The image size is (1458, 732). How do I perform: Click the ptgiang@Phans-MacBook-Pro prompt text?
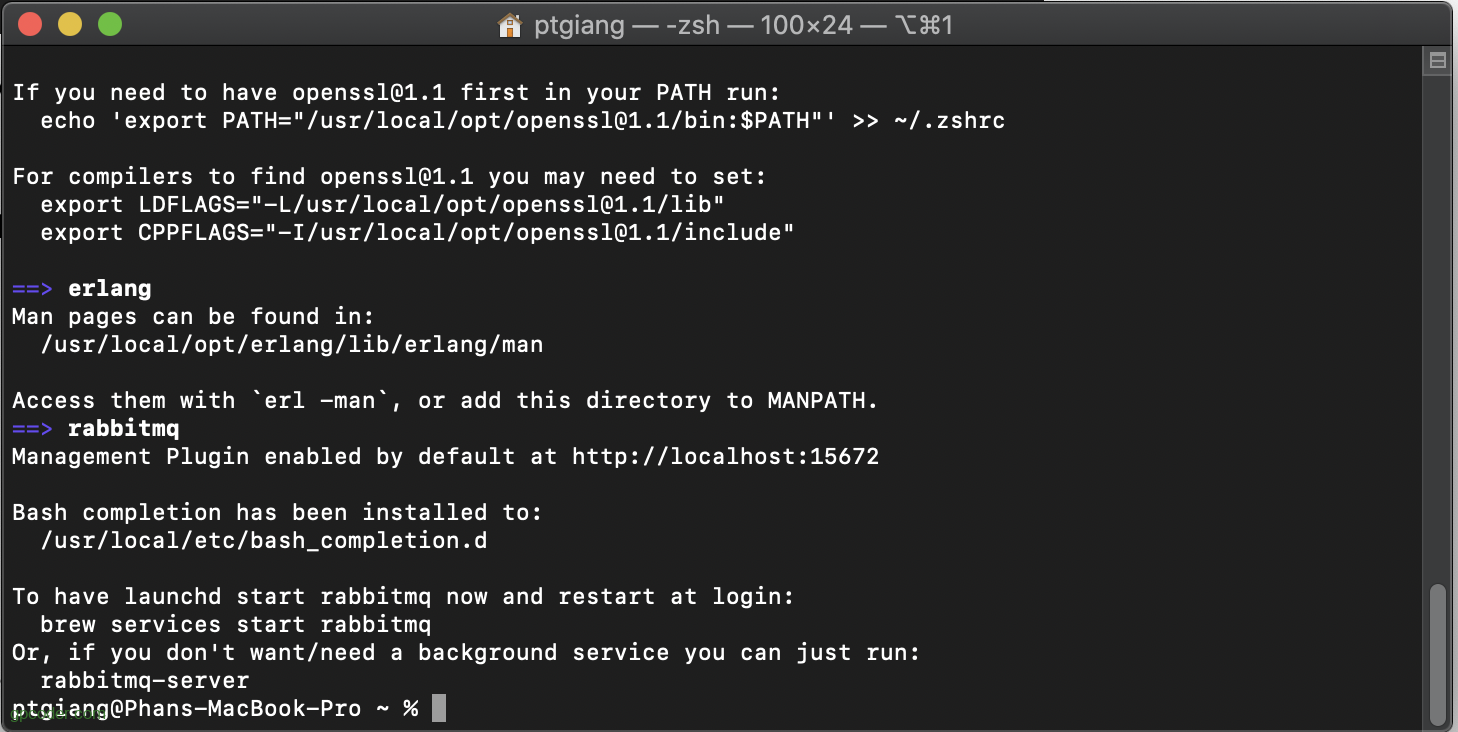coord(187,708)
